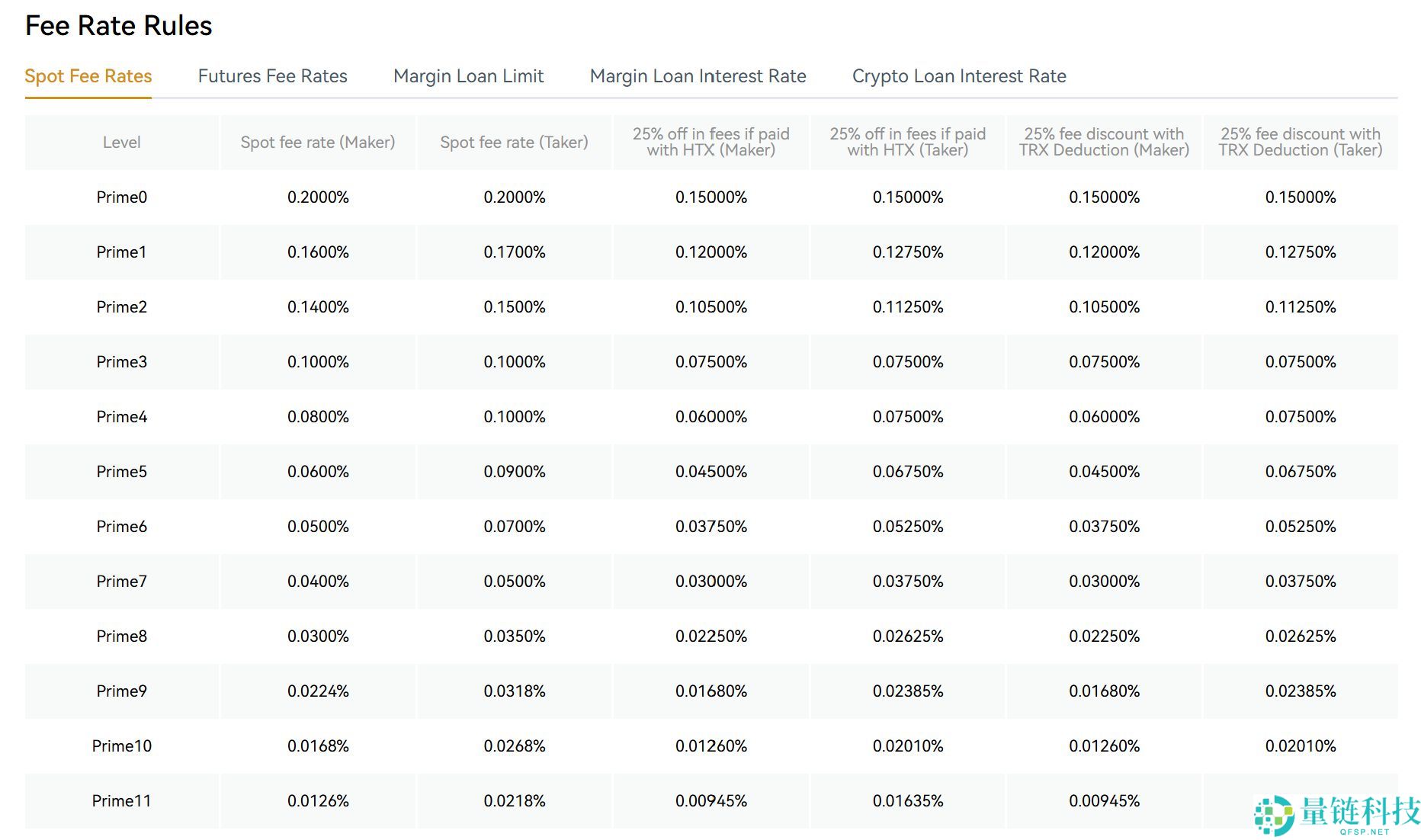The image size is (1421, 840).
Task: Select the TRX Deduction (Taker) header
Action: coord(1301,143)
